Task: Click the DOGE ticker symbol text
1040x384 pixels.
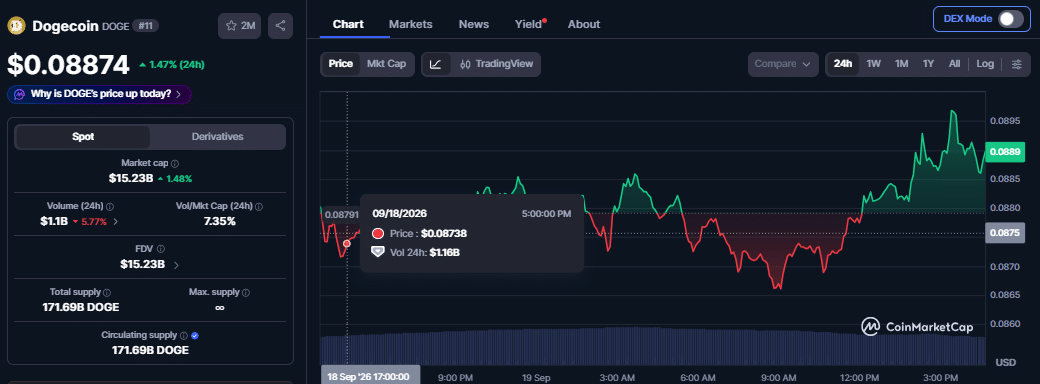Action: (115, 27)
